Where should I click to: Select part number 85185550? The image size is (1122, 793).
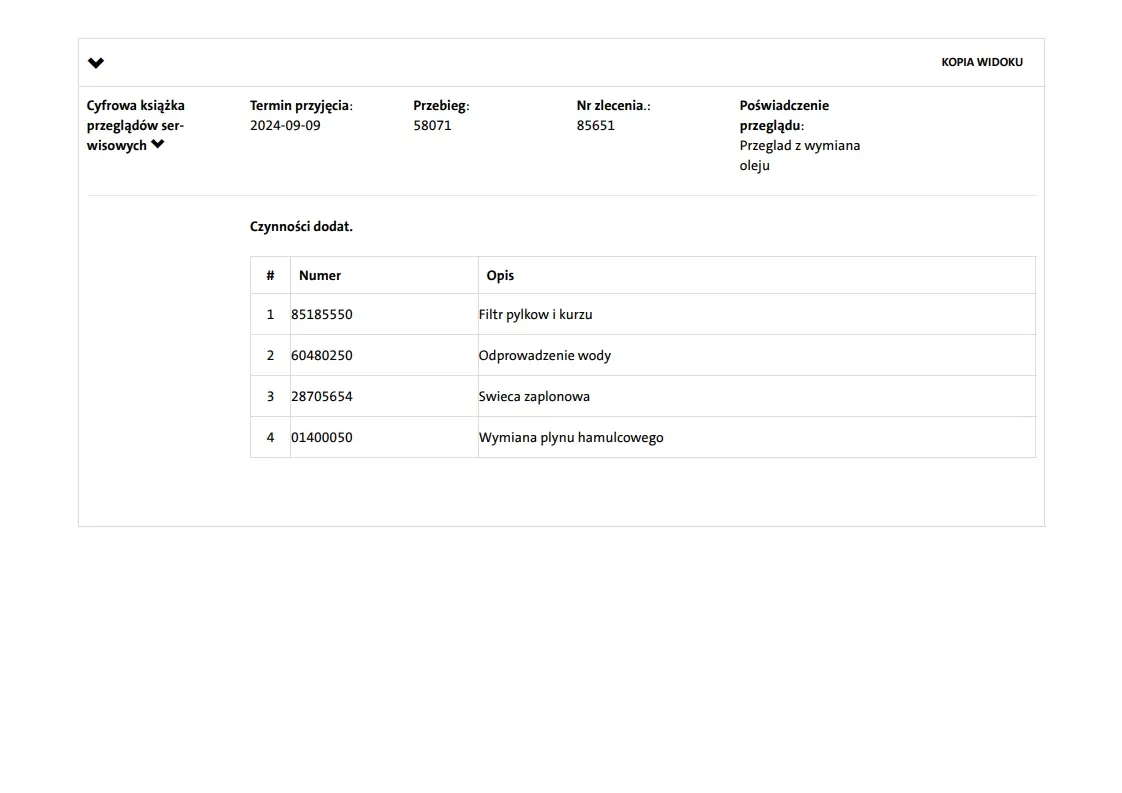coord(322,314)
